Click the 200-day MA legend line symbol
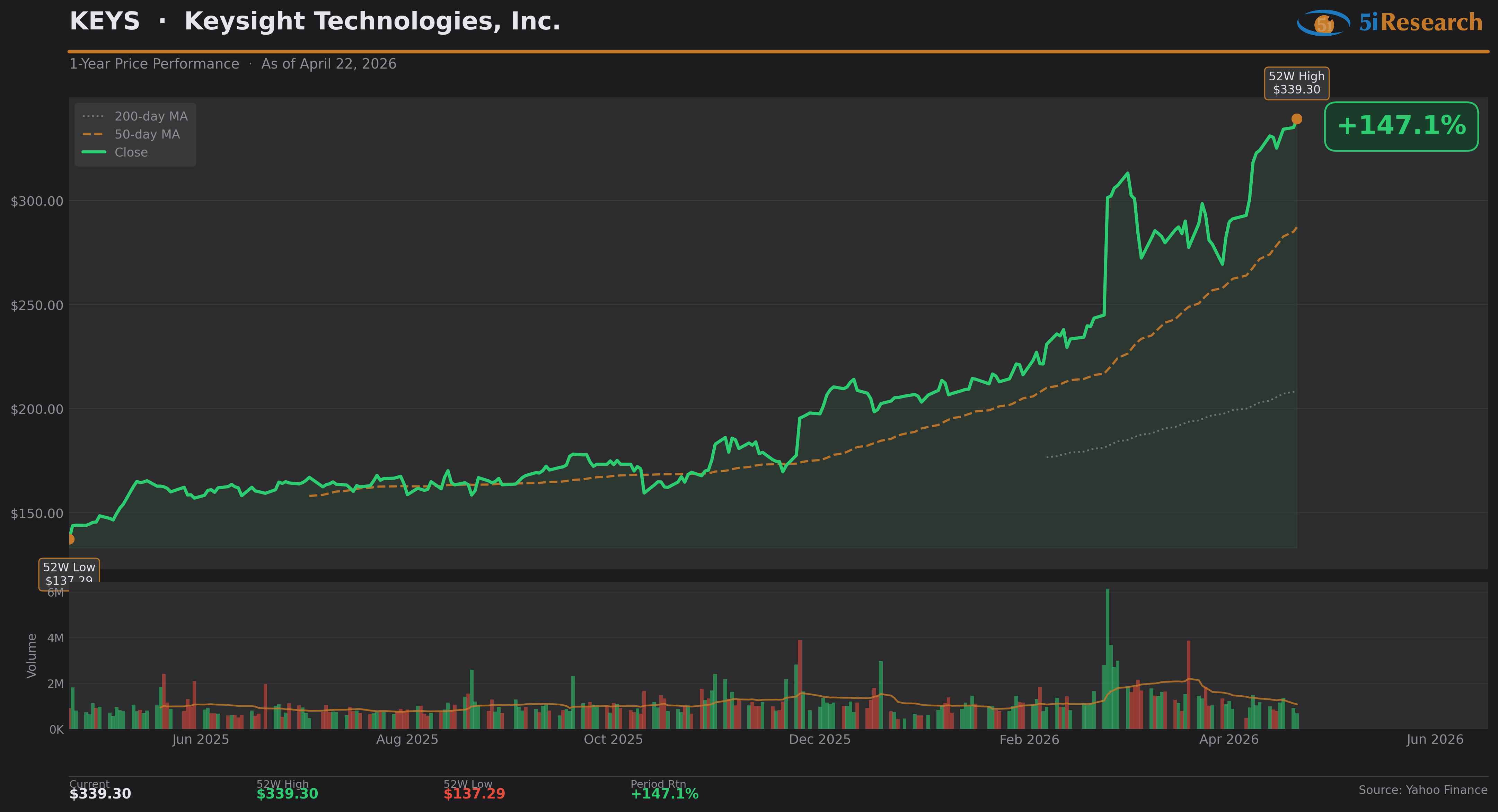Viewport: 1498px width, 812px height. (x=93, y=116)
